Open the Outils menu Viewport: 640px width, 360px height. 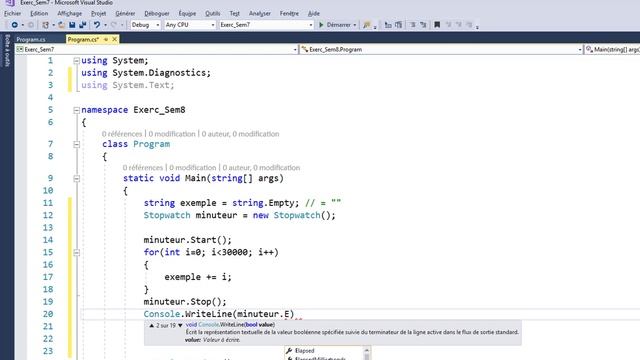coord(212,13)
